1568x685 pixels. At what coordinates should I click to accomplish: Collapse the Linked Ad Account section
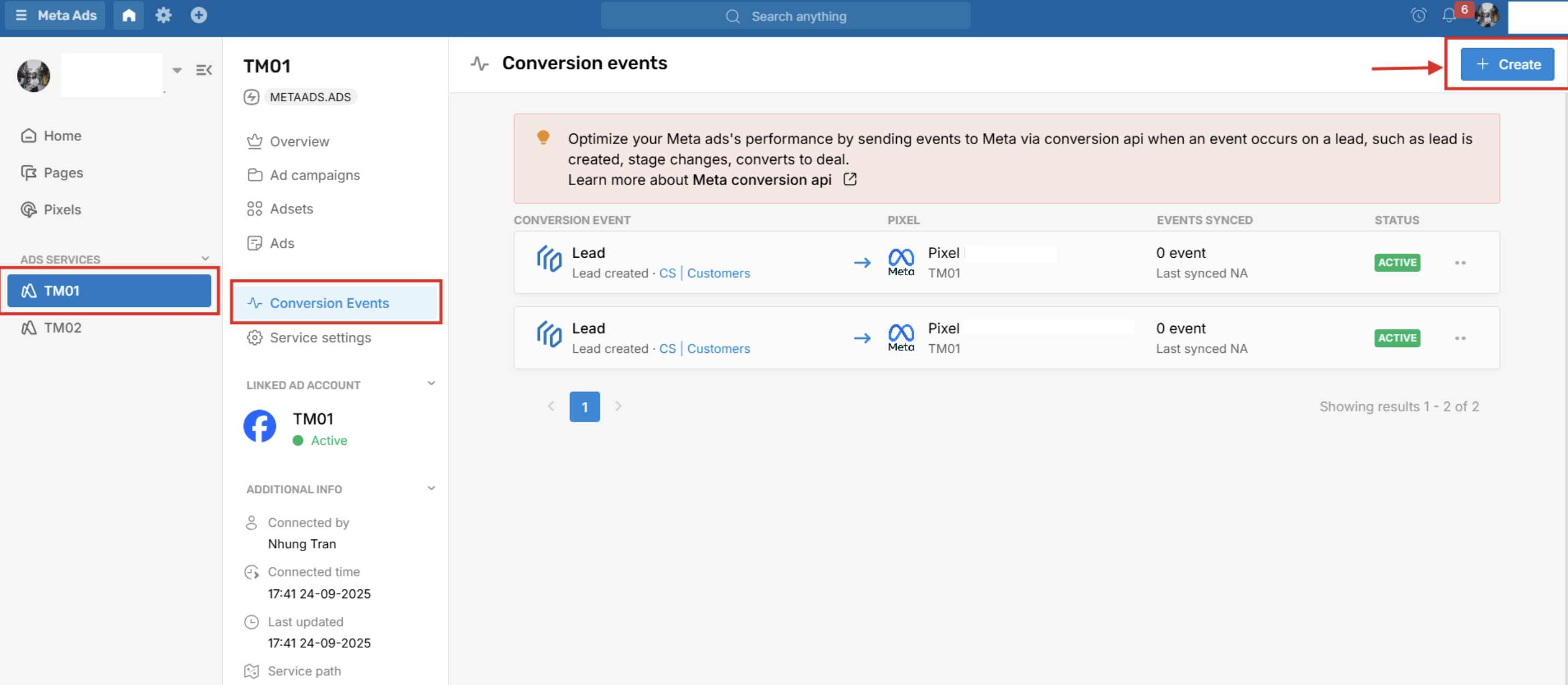[x=431, y=383]
